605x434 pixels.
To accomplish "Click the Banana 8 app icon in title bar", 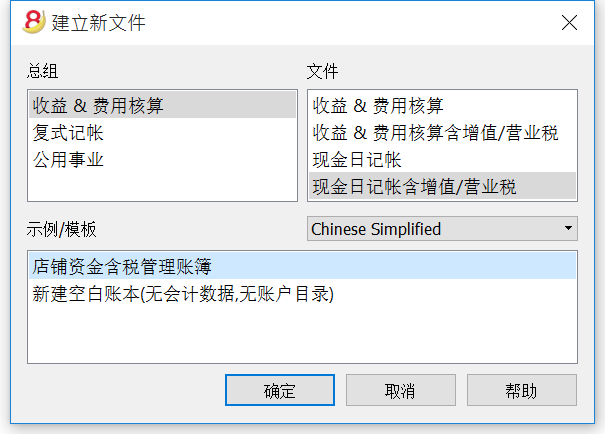I will coord(34,22).
